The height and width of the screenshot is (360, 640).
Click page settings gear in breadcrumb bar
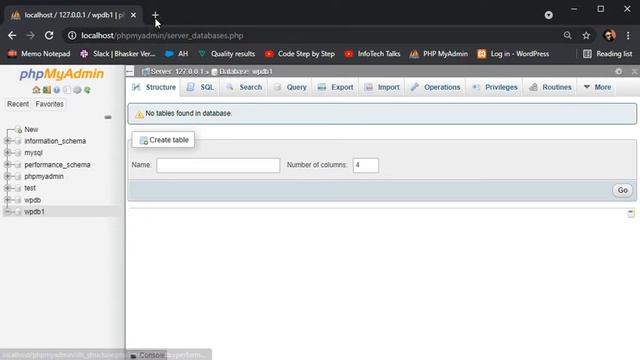(x=619, y=71)
